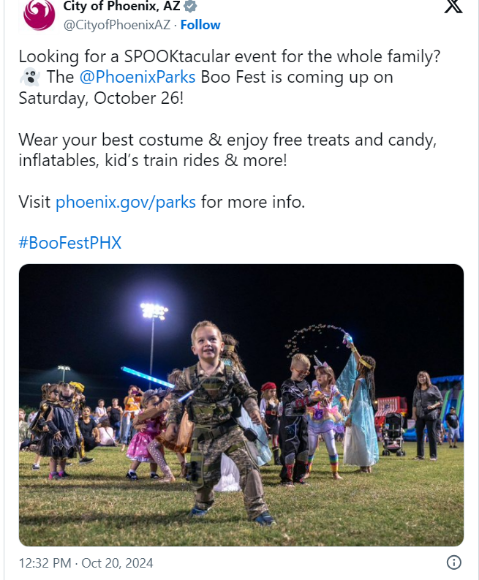
Task: Visit the @CityofPhoenixAZ handle
Action: click(117, 25)
